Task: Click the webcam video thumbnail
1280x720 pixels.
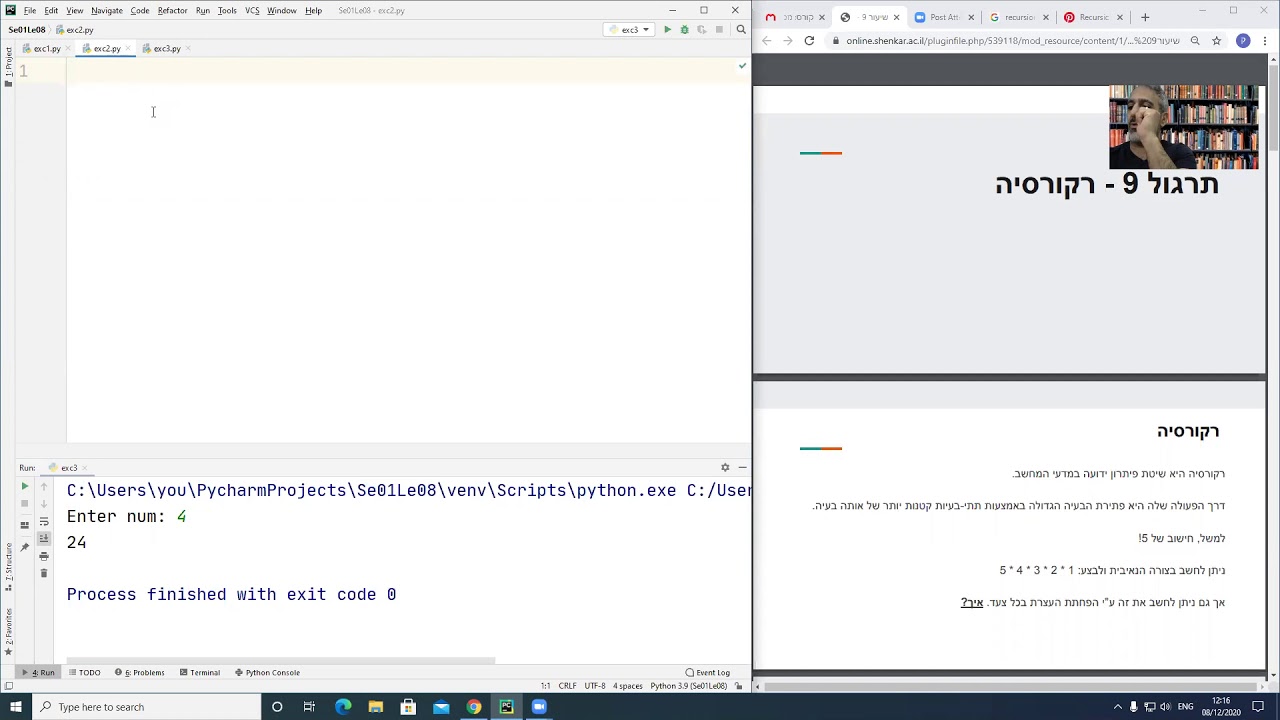Action: pyautogui.click(x=1184, y=127)
